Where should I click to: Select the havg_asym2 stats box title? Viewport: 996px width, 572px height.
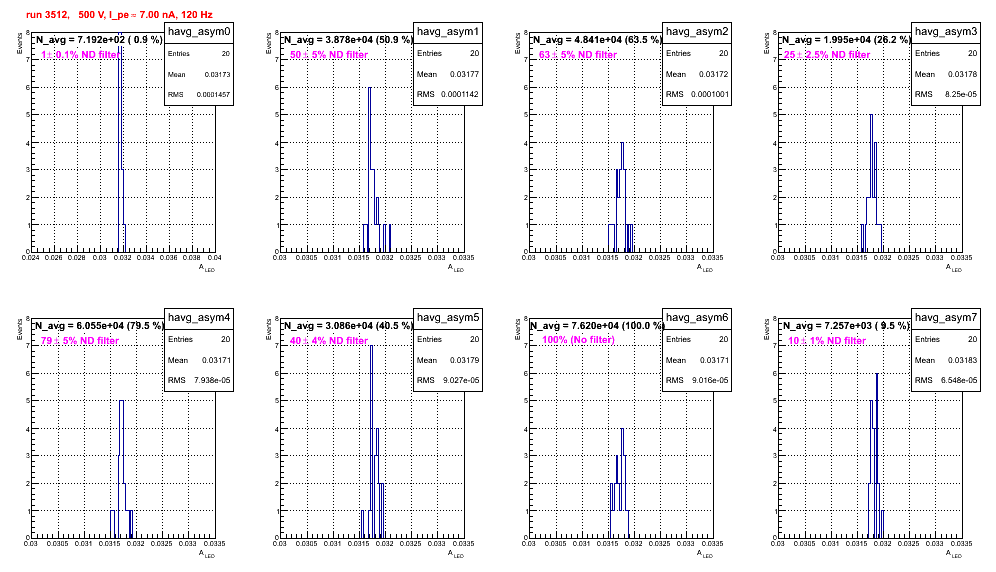coord(697,32)
